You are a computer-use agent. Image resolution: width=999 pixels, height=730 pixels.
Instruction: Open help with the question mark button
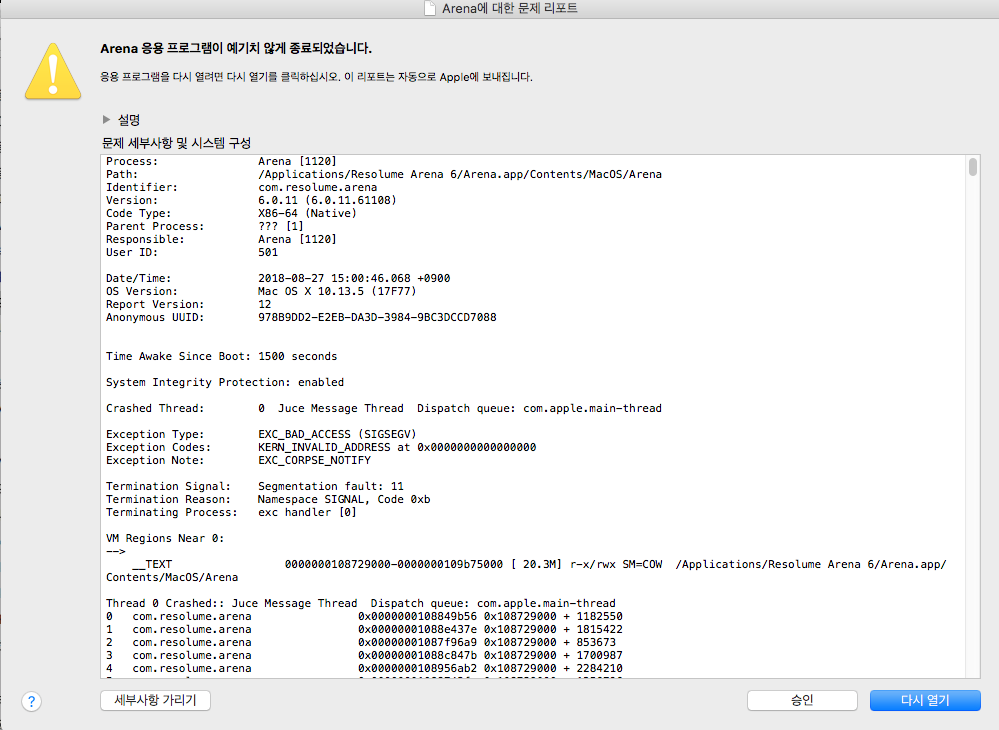32,701
